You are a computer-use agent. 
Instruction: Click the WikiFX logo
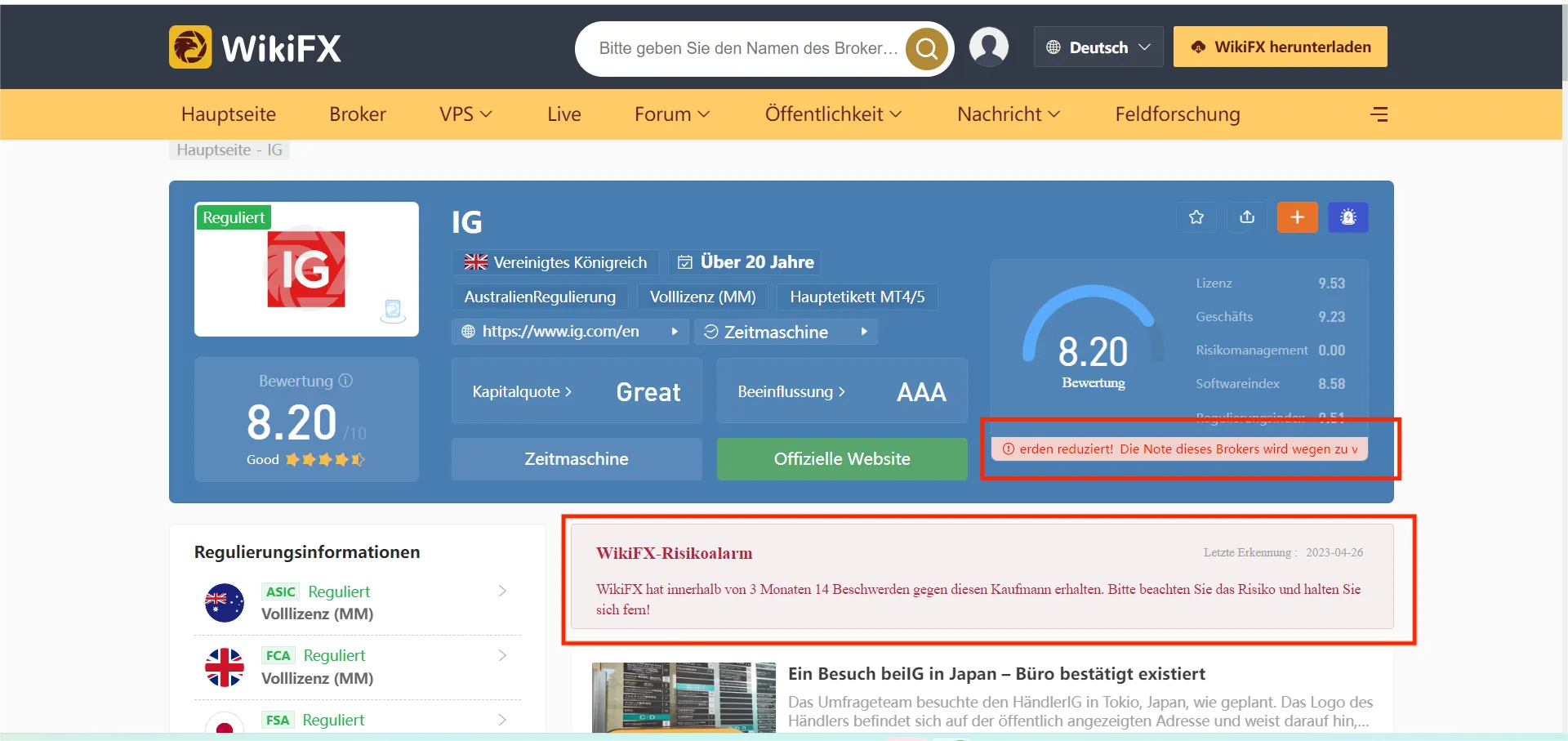(255, 47)
